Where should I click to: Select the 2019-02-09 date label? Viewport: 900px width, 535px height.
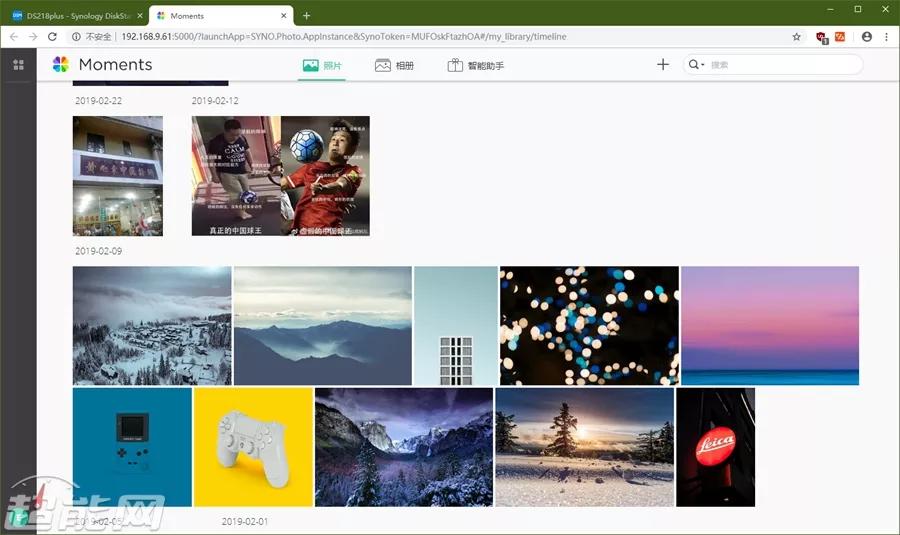(99, 251)
